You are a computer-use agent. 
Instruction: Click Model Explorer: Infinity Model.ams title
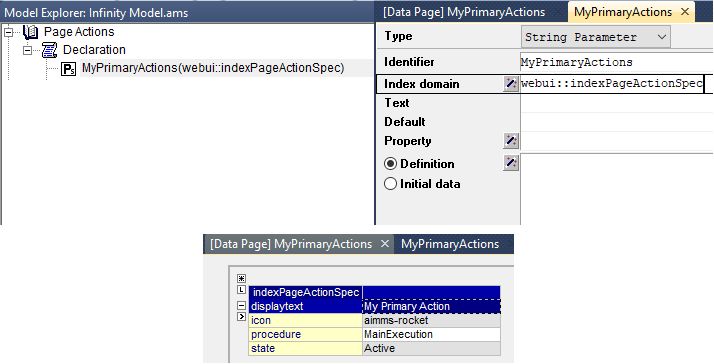[x=96, y=12]
